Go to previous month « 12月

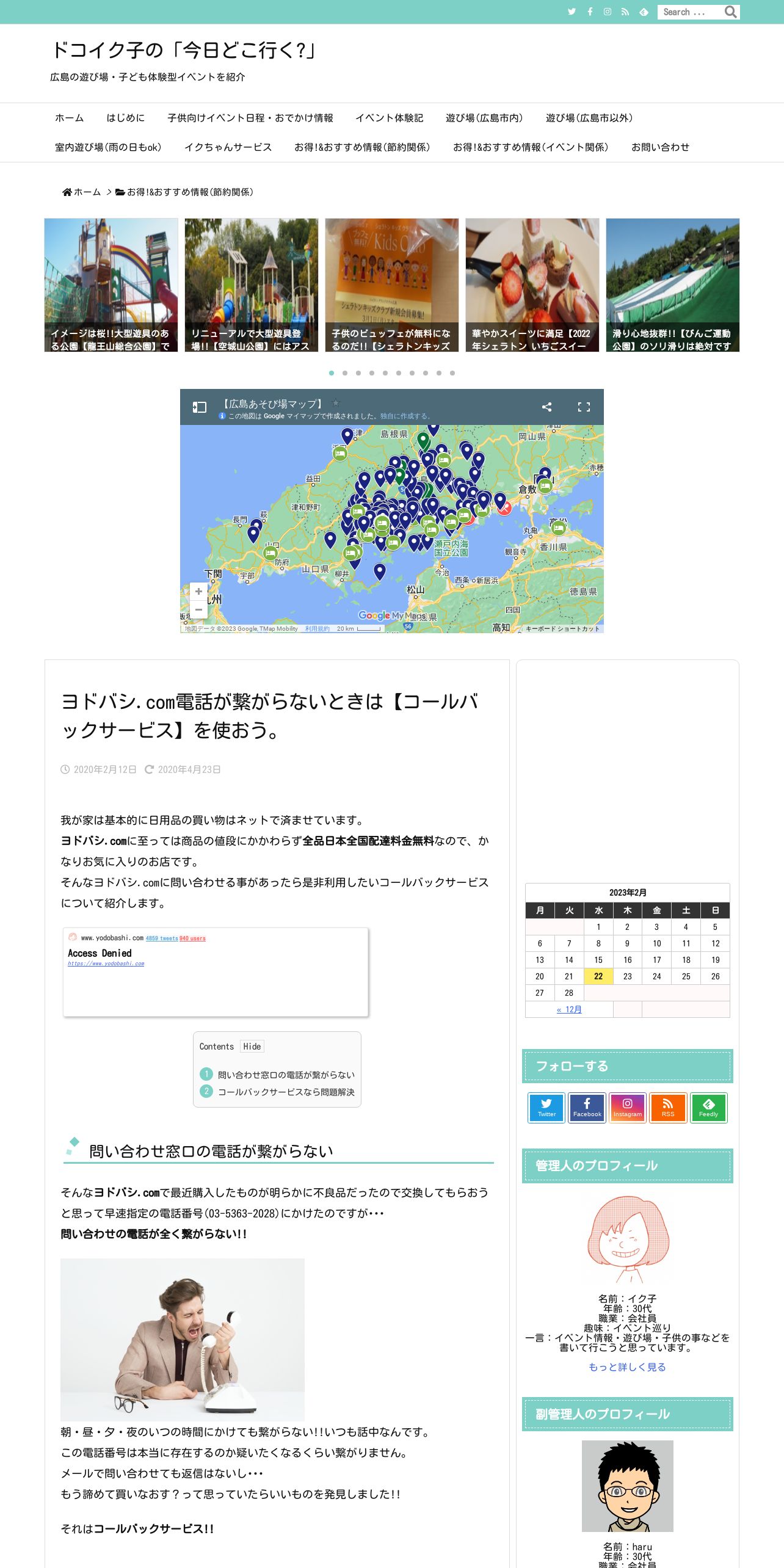(569, 1009)
